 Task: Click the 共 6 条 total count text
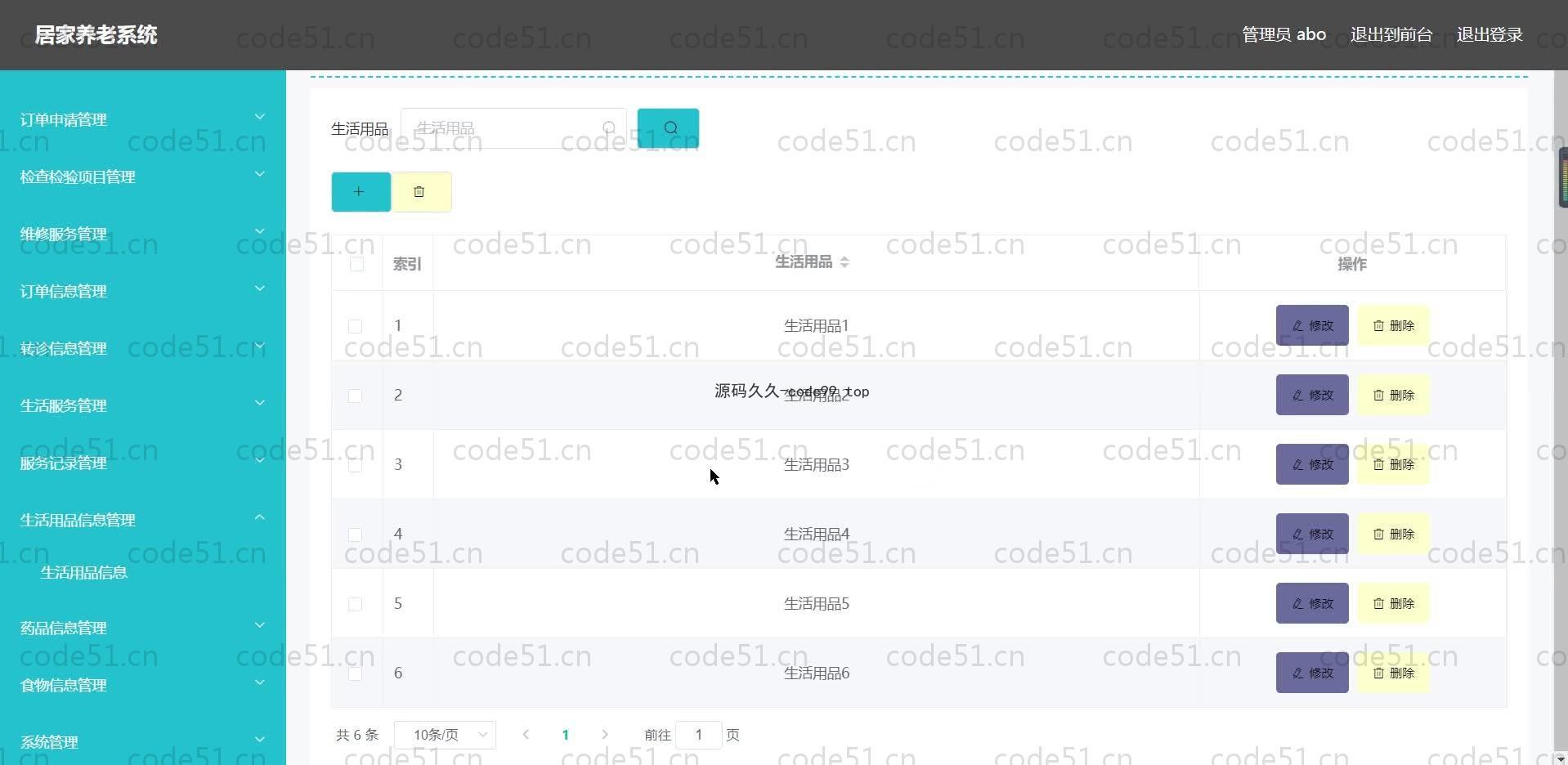click(357, 735)
